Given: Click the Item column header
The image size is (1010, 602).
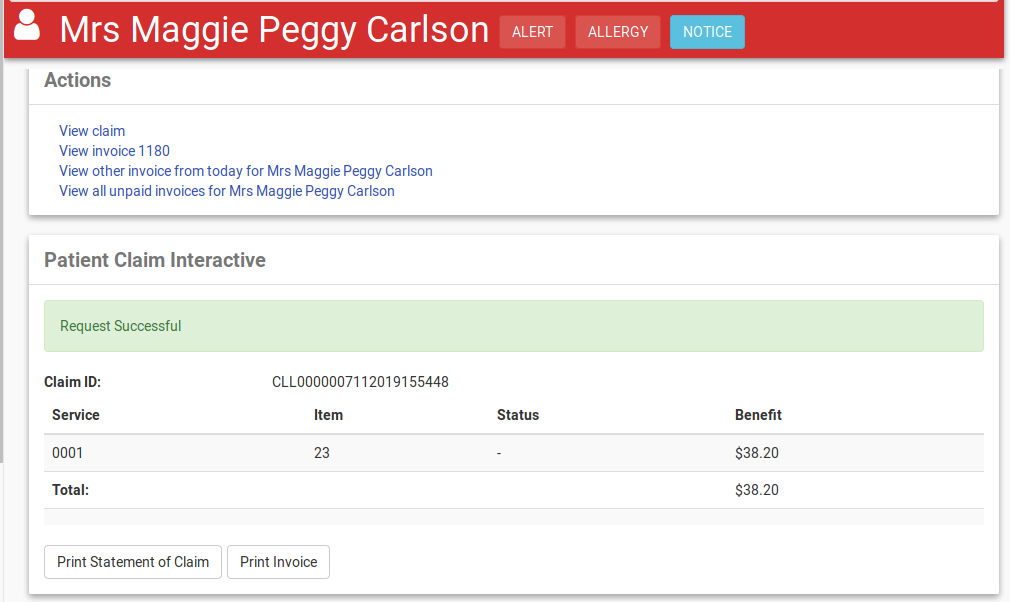Looking at the screenshot, I should click(329, 415).
